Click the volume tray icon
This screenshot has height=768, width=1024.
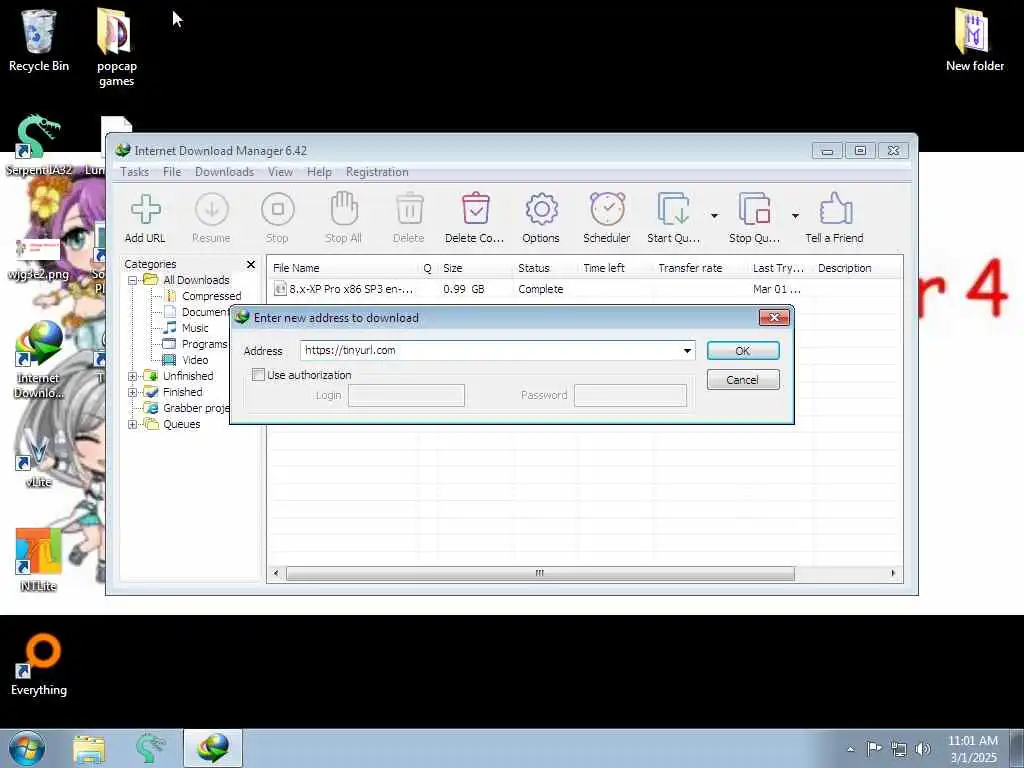pyautogui.click(x=923, y=749)
